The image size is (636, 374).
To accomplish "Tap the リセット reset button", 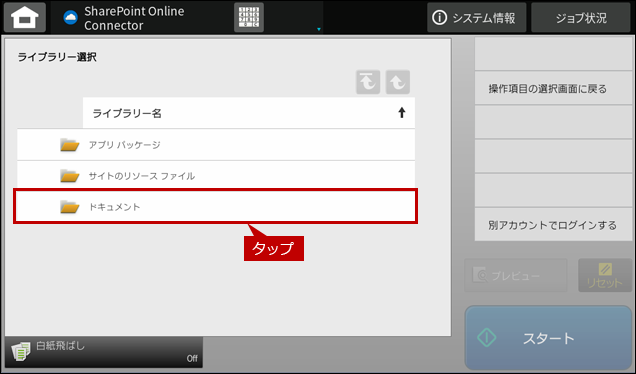I will 605,275.
